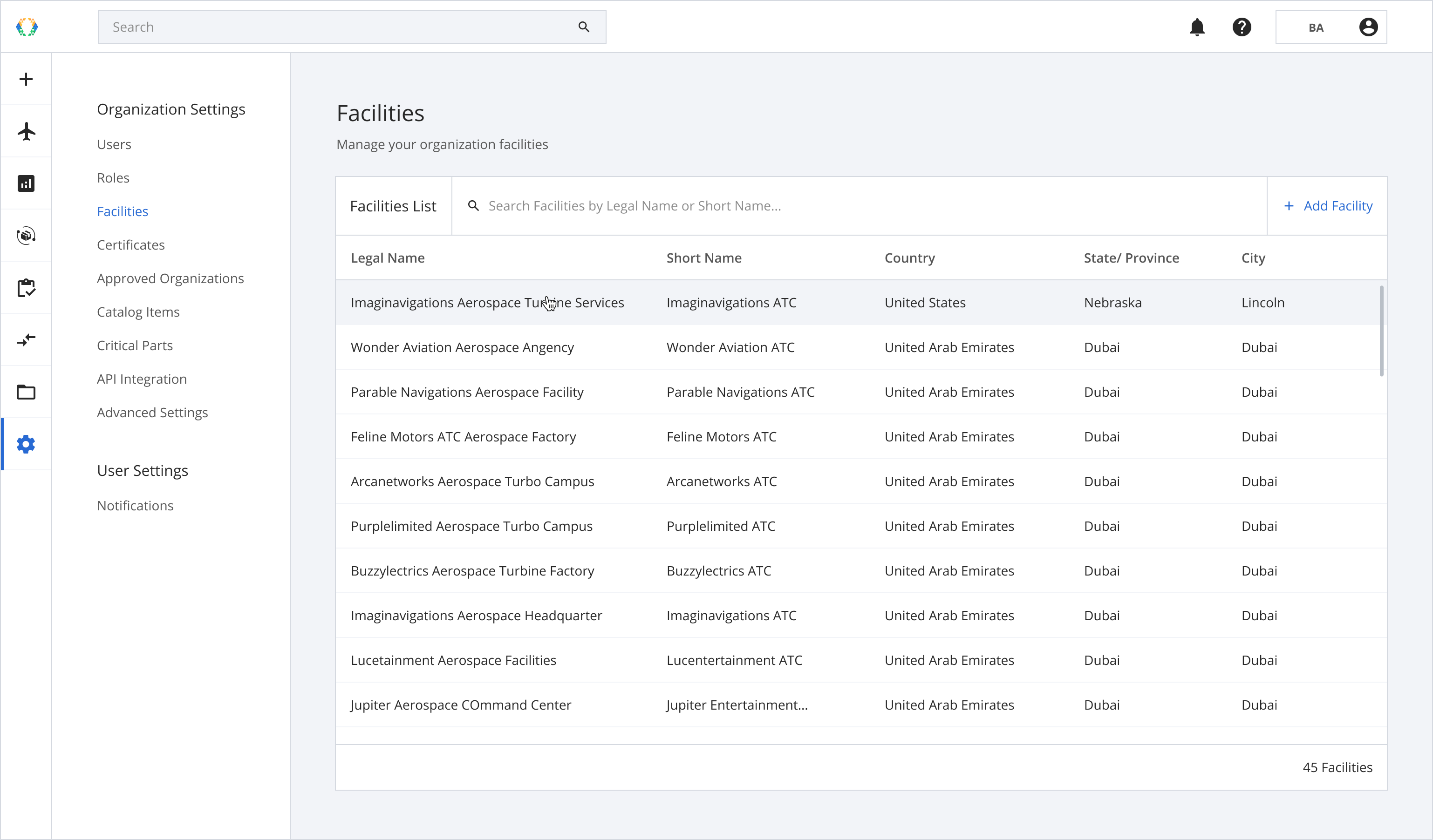Focus the Search Facilities by Legal Name field
Image resolution: width=1433 pixels, height=840 pixels.
click(x=859, y=206)
